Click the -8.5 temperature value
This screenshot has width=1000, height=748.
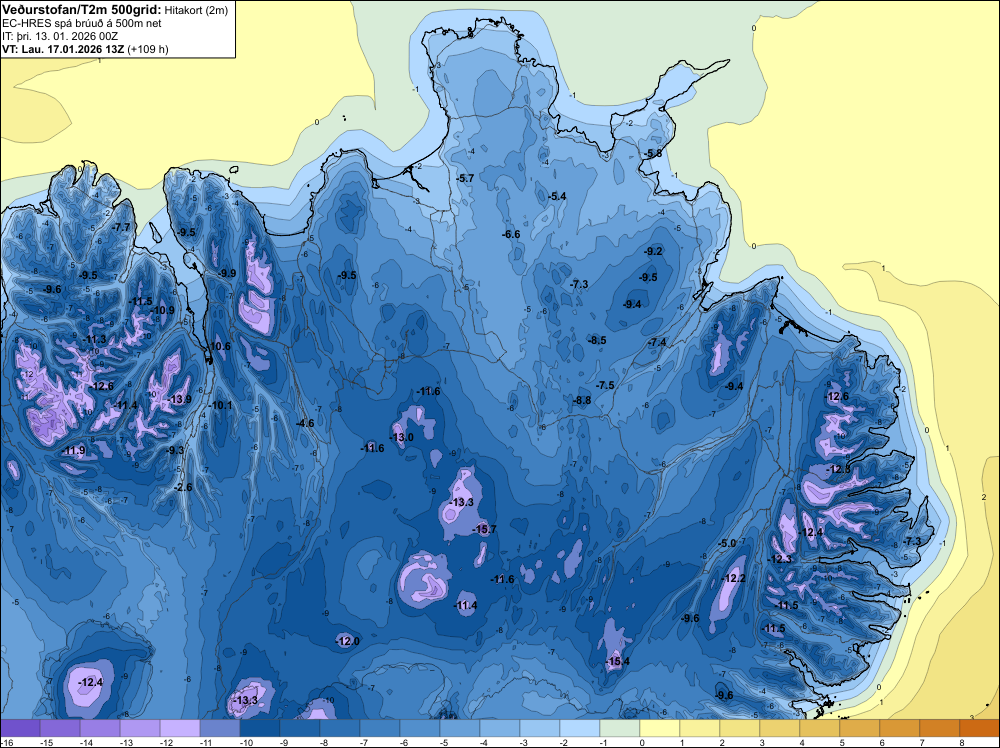597,341
